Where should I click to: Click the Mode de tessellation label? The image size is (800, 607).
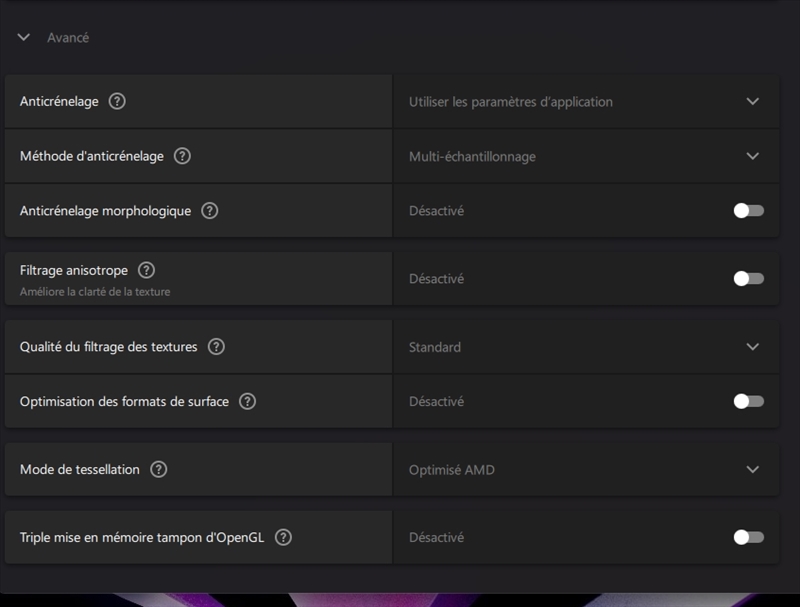[x=80, y=469]
